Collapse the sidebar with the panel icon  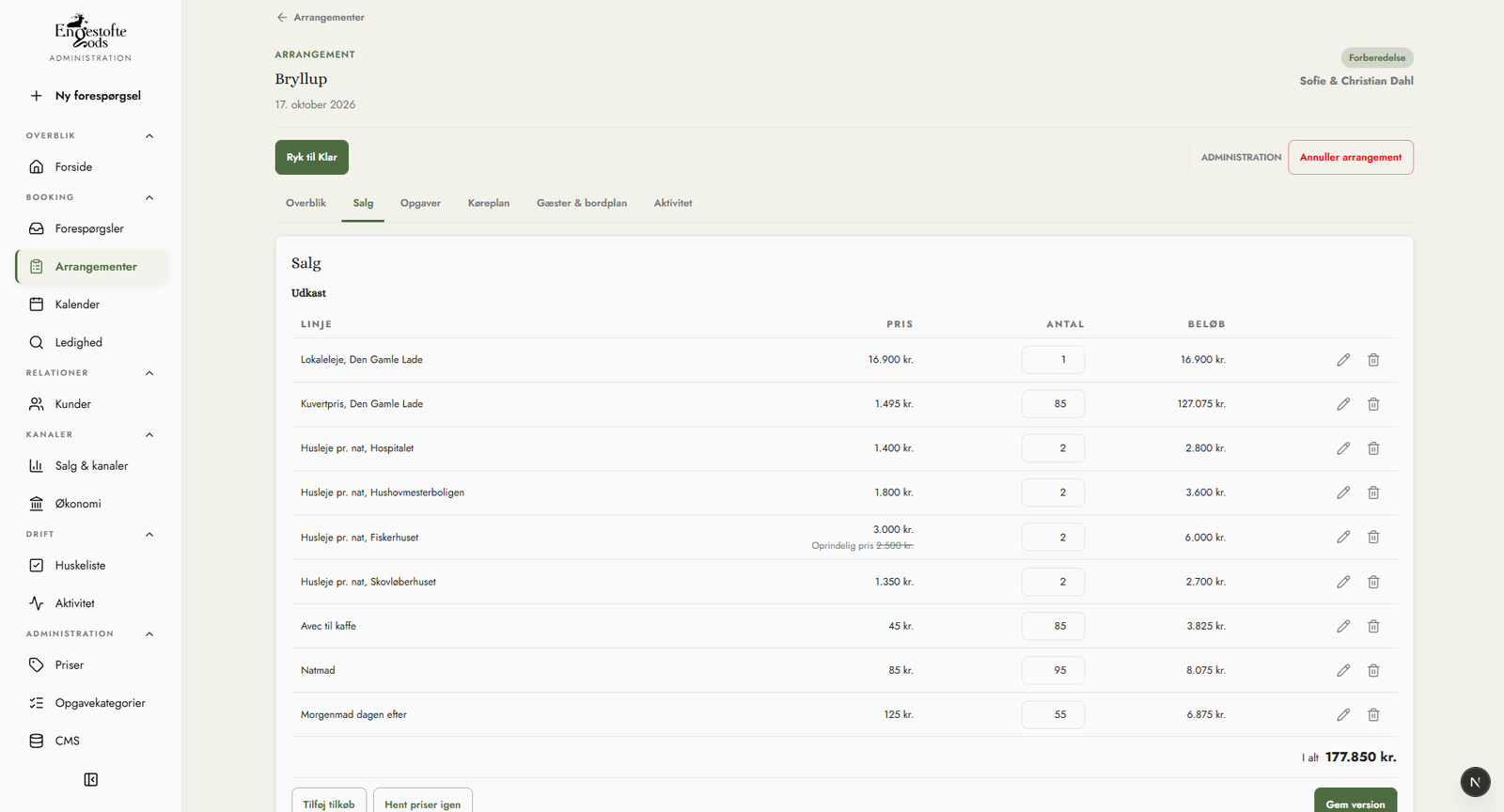91,780
